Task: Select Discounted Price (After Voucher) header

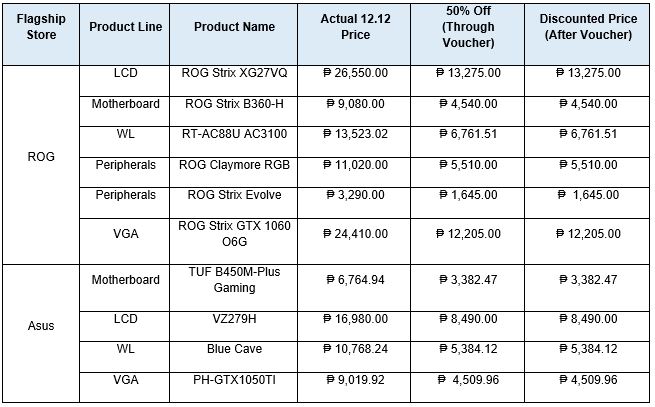Action: 587,34
